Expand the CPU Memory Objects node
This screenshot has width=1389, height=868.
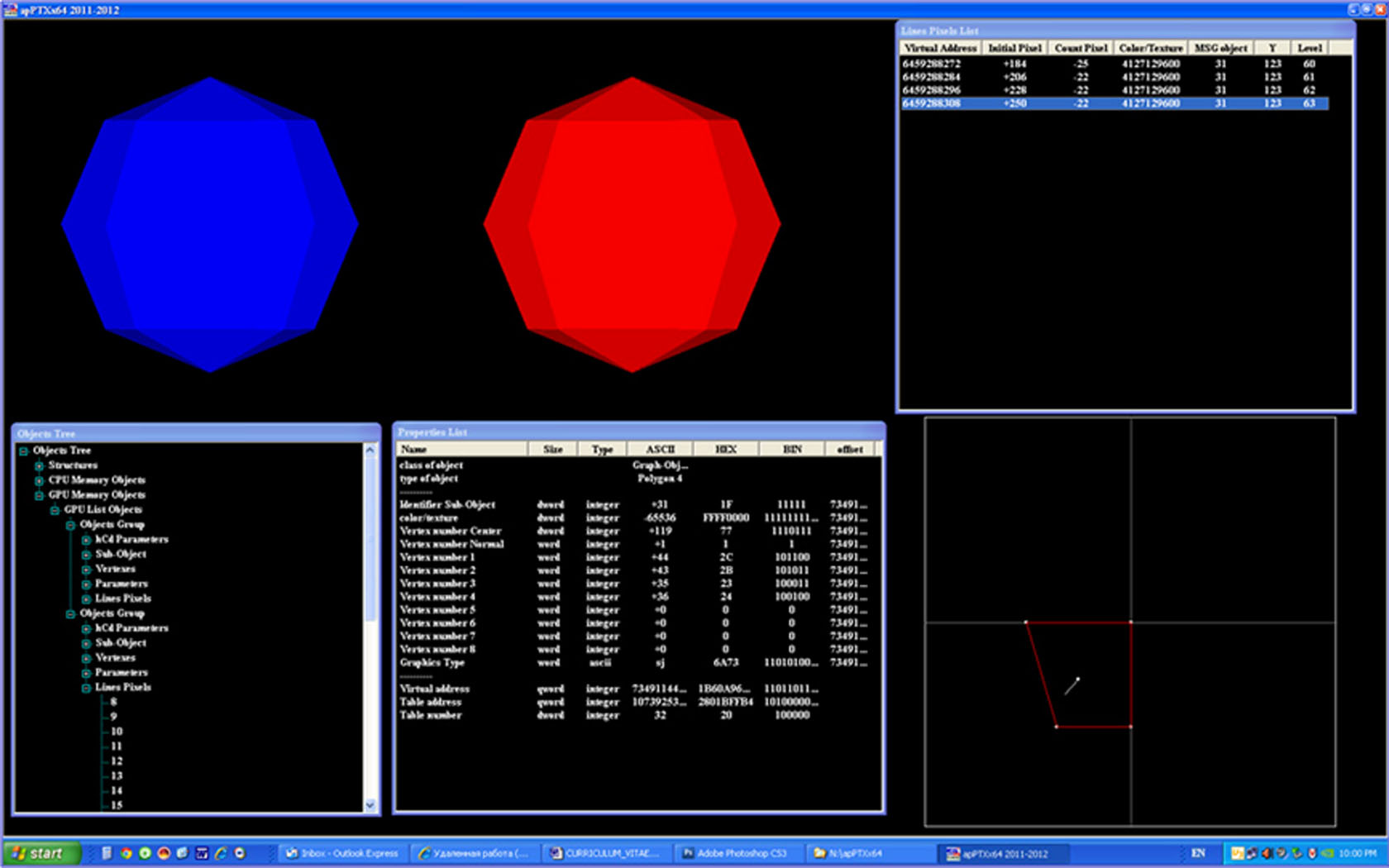coord(39,480)
